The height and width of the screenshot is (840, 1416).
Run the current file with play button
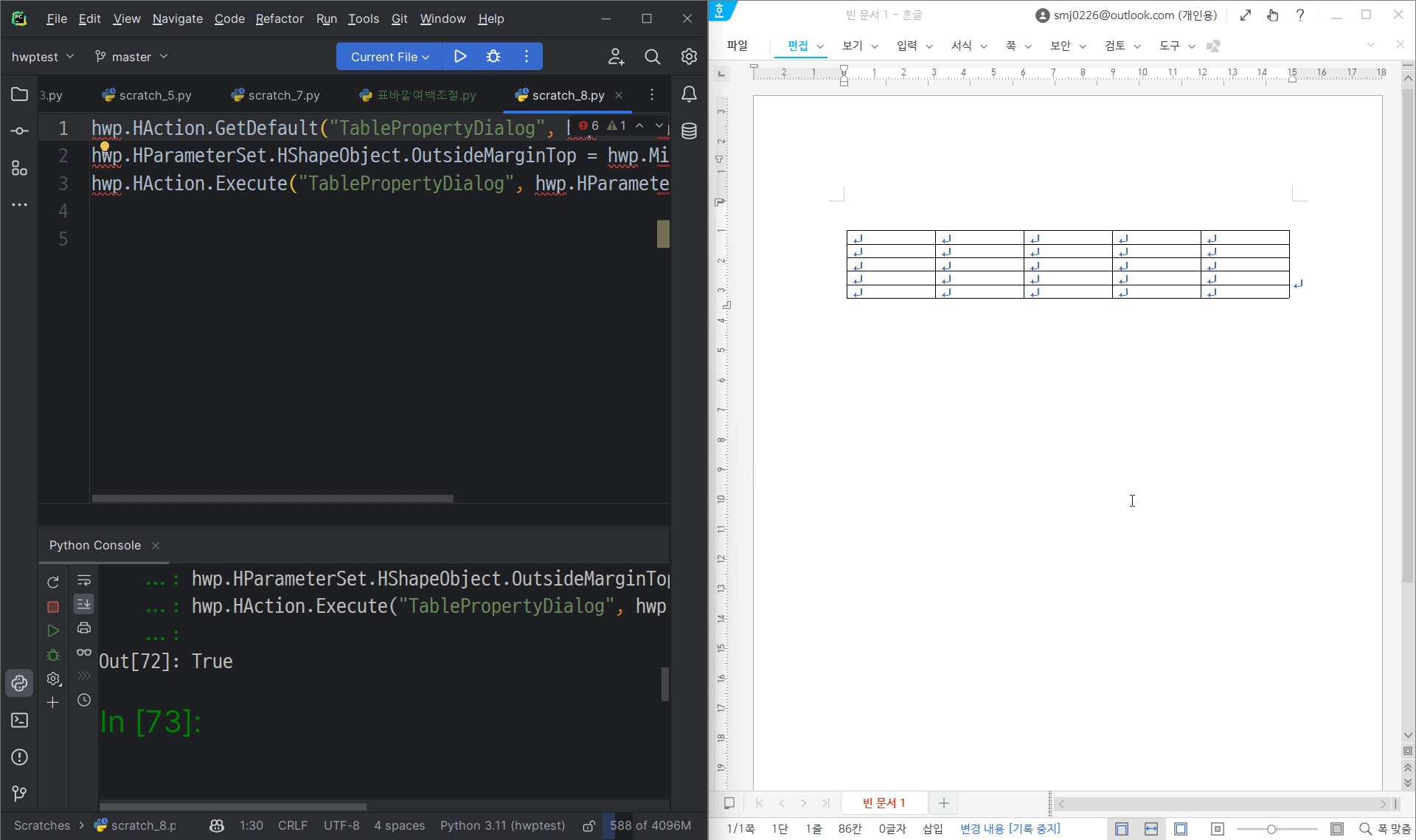[x=460, y=57]
